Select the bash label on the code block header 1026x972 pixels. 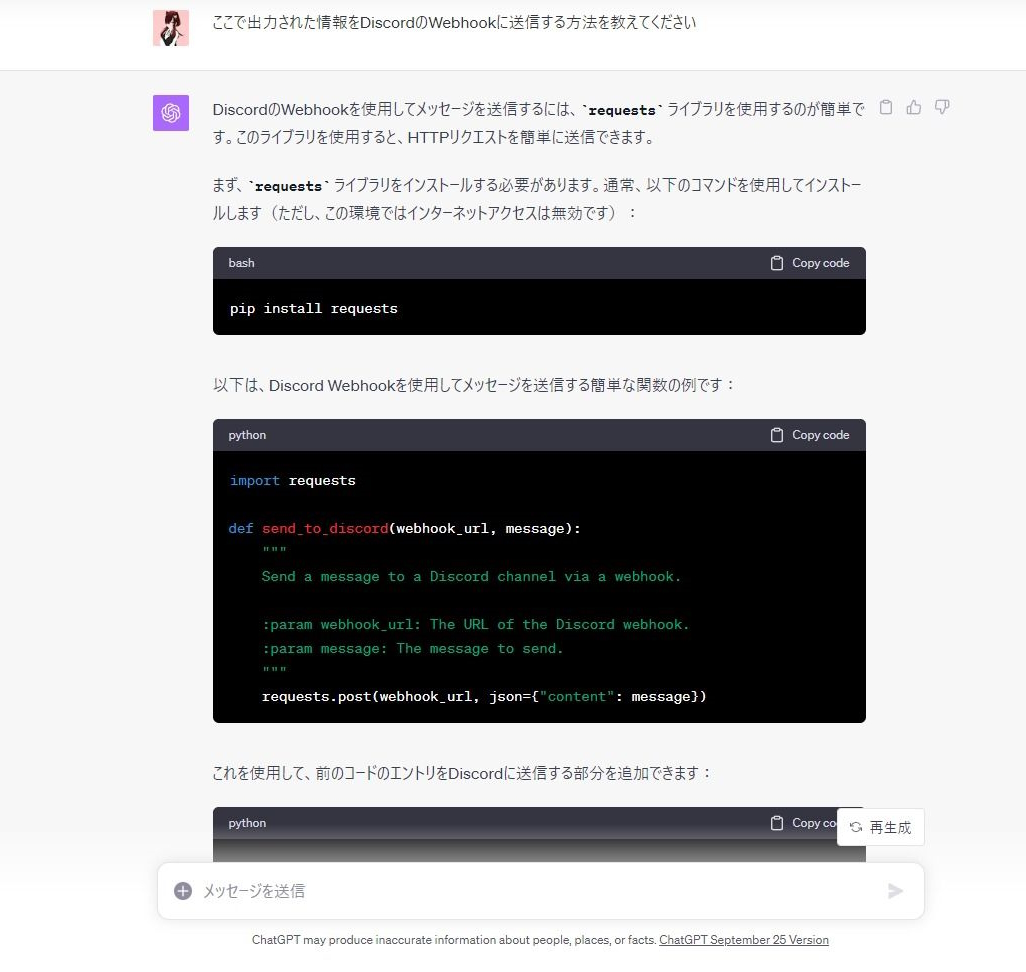pos(241,262)
